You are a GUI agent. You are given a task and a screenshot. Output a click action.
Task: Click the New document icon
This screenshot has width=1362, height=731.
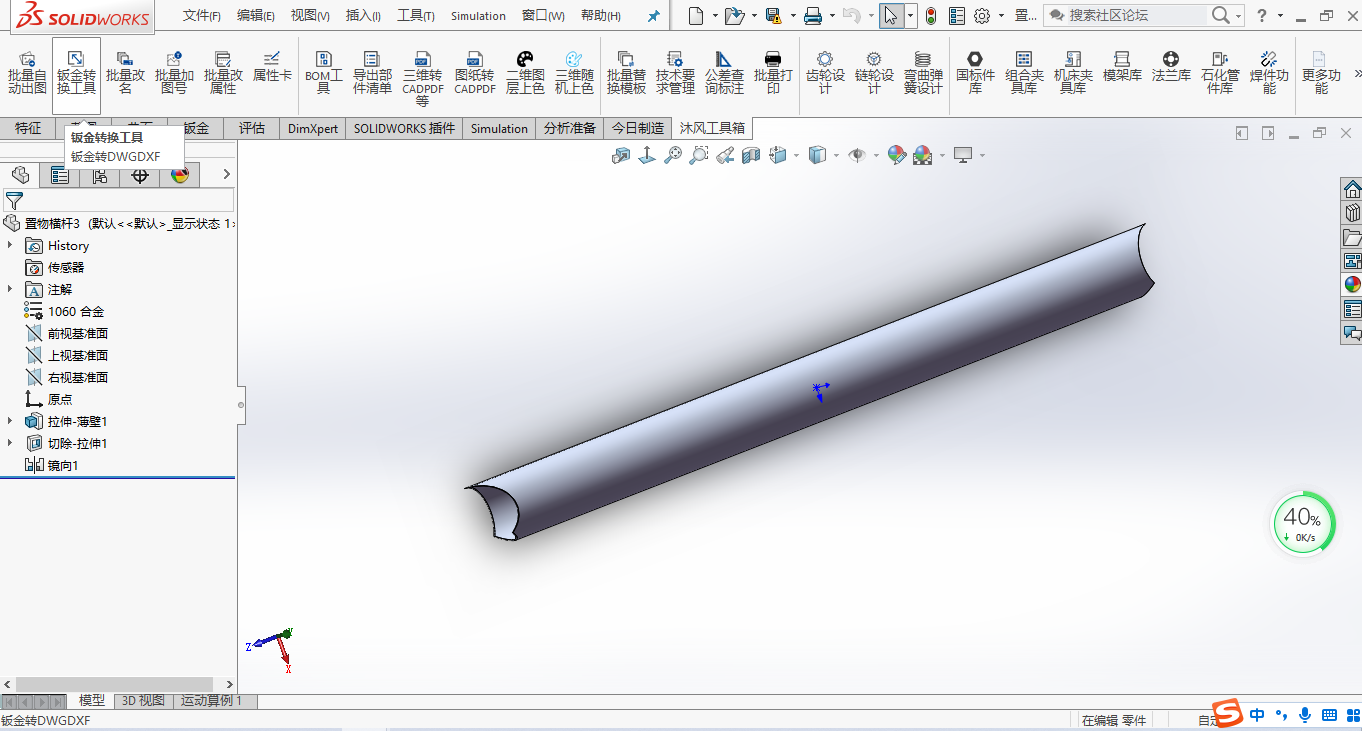[695, 16]
